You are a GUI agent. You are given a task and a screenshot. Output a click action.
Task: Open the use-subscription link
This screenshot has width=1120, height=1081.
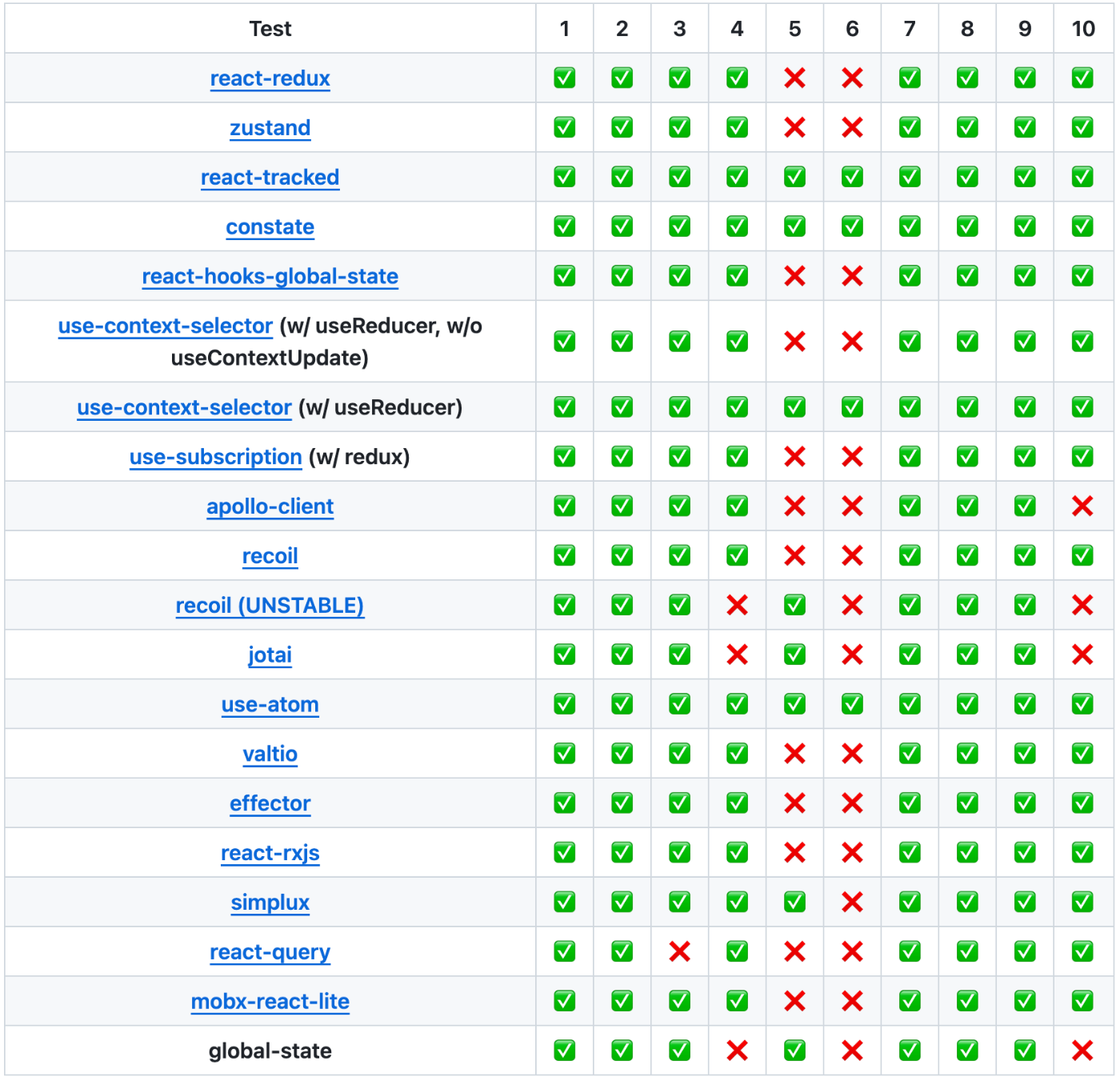point(215,457)
